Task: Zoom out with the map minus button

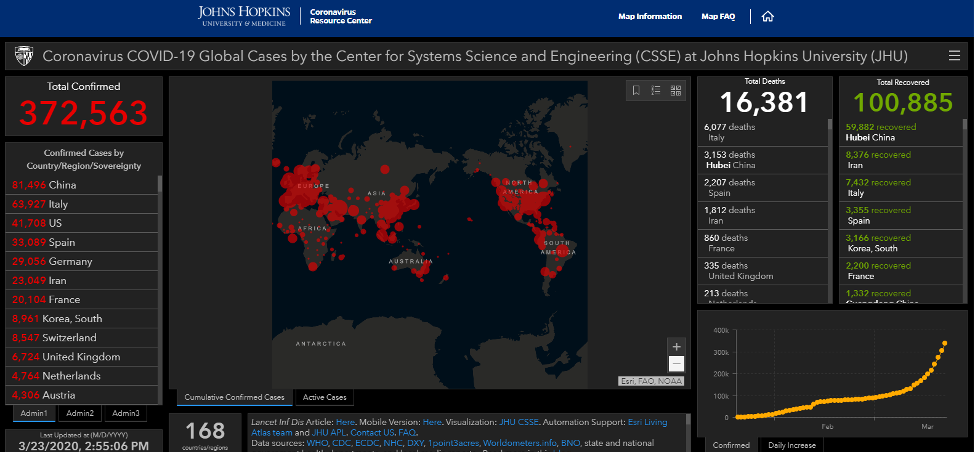Action: click(676, 364)
